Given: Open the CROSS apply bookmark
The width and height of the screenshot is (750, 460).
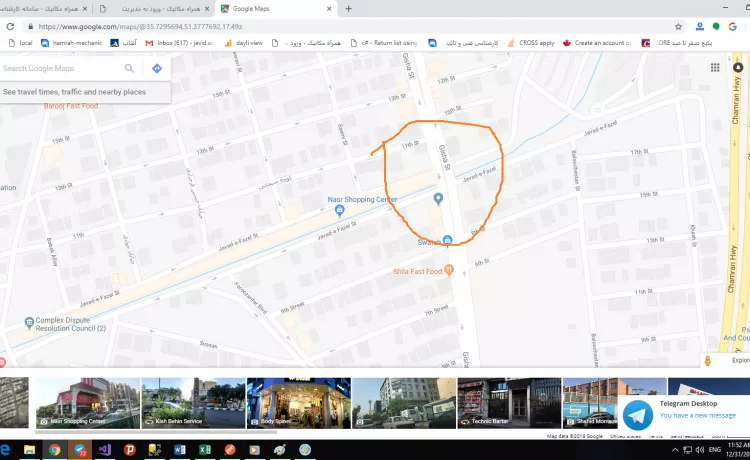Looking at the screenshot, I should (531, 43).
